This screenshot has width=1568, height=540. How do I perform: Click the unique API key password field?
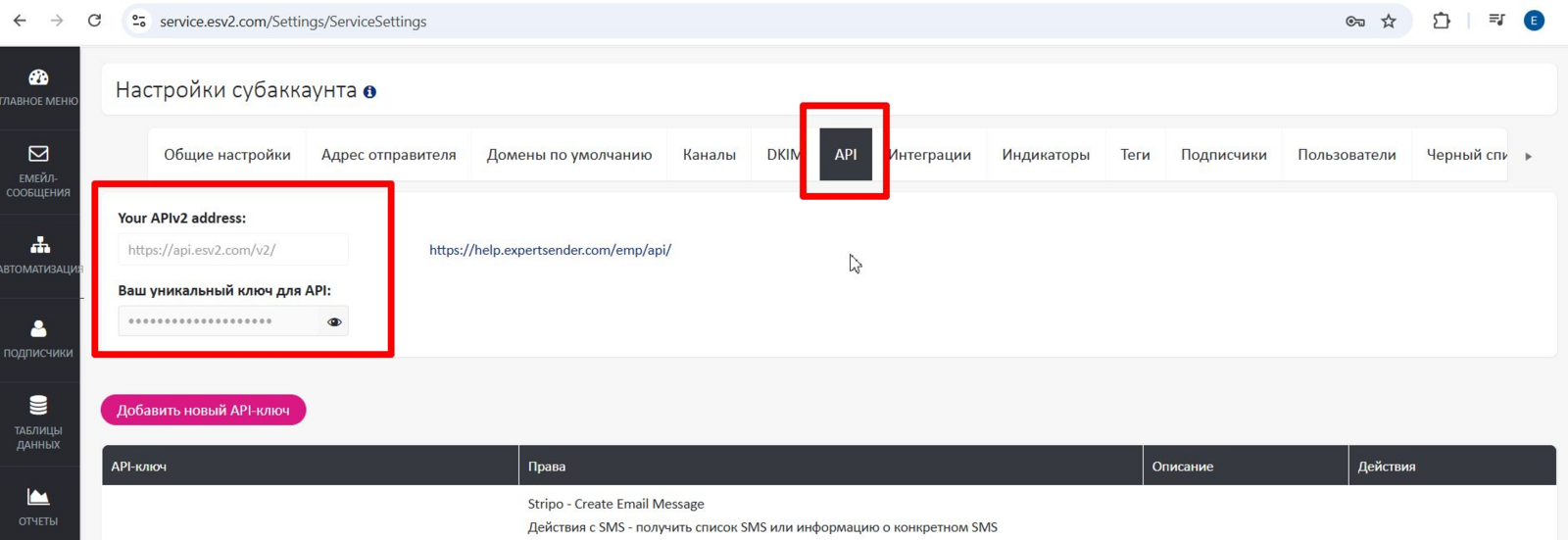(x=220, y=321)
